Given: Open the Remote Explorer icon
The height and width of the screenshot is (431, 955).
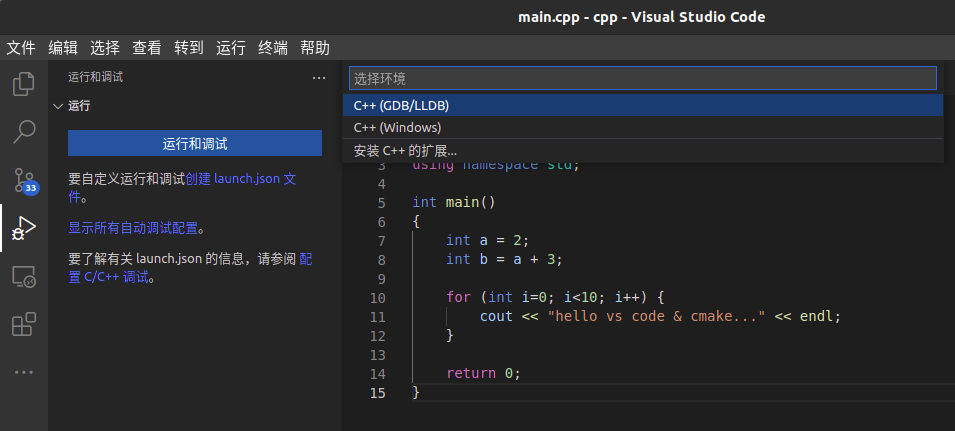Looking at the screenshot, I should (24, 277).
